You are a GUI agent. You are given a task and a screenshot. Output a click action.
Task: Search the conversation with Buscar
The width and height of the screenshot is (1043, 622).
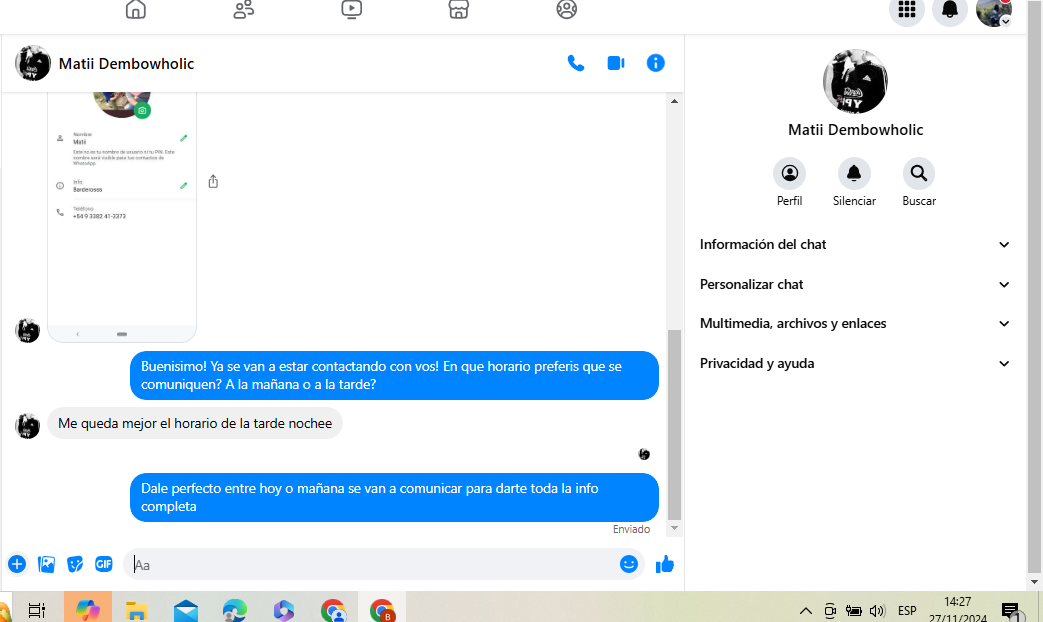[x=919, y=174]
